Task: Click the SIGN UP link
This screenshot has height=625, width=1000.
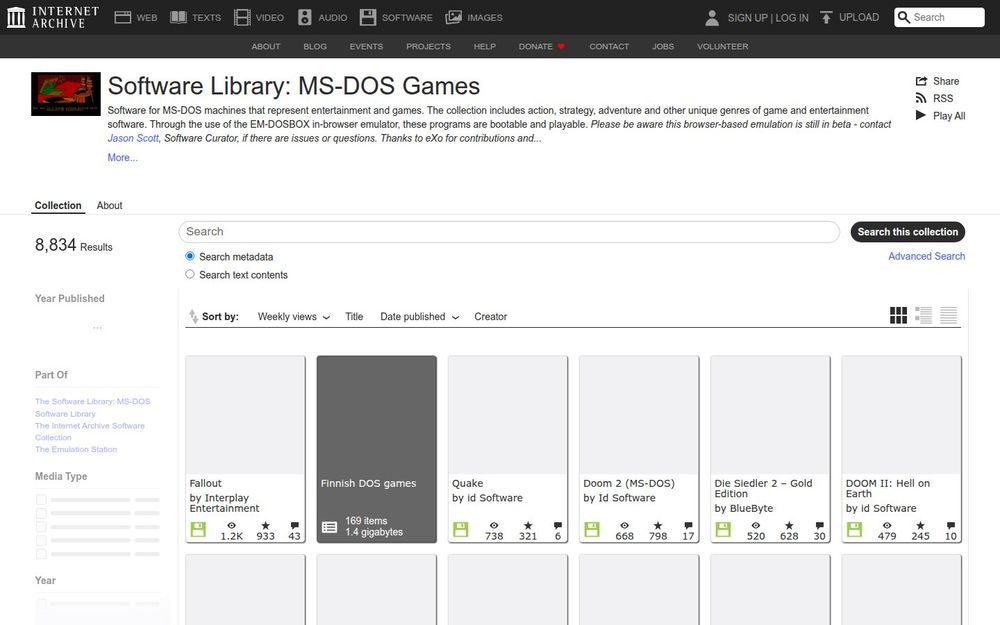Action: (x=747, y=18)
